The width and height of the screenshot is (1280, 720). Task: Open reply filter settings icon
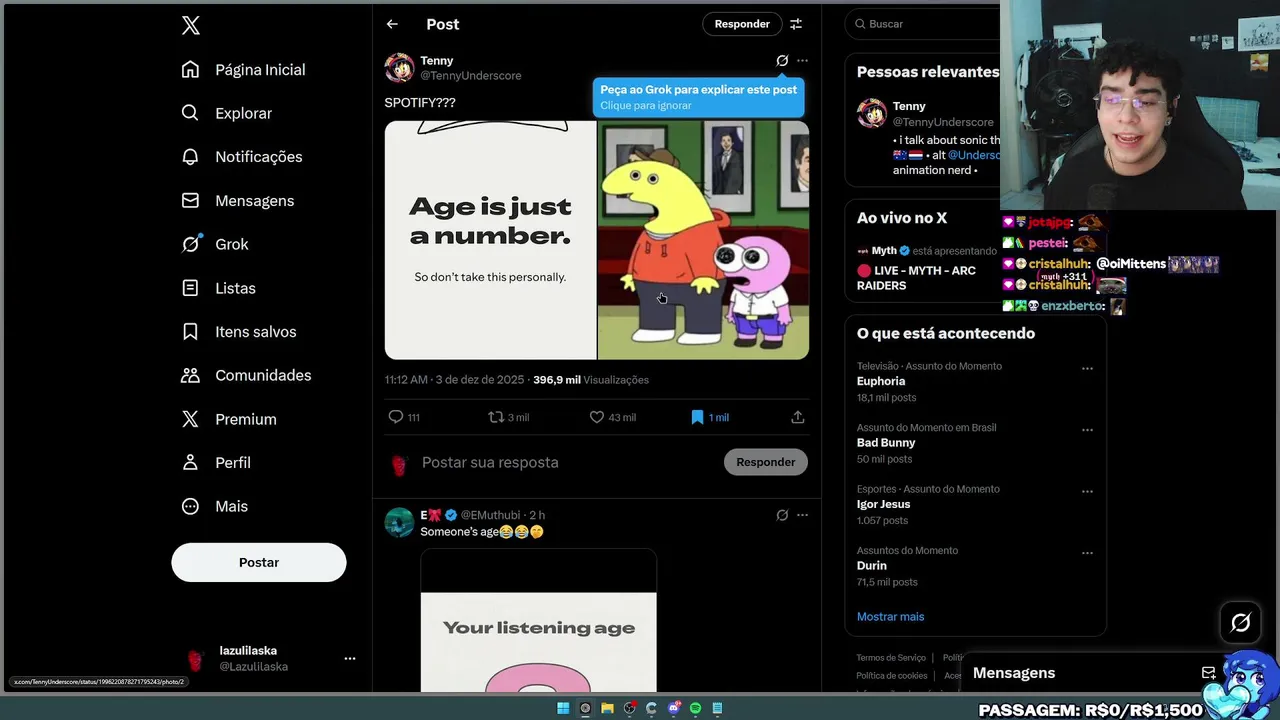[x=796, y=24]
